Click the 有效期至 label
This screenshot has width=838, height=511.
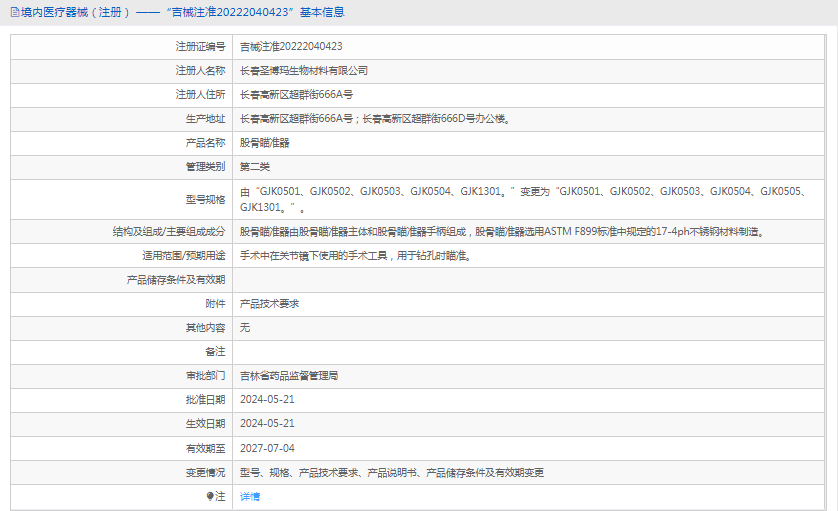pyautogui.click(x=205, y=448)
